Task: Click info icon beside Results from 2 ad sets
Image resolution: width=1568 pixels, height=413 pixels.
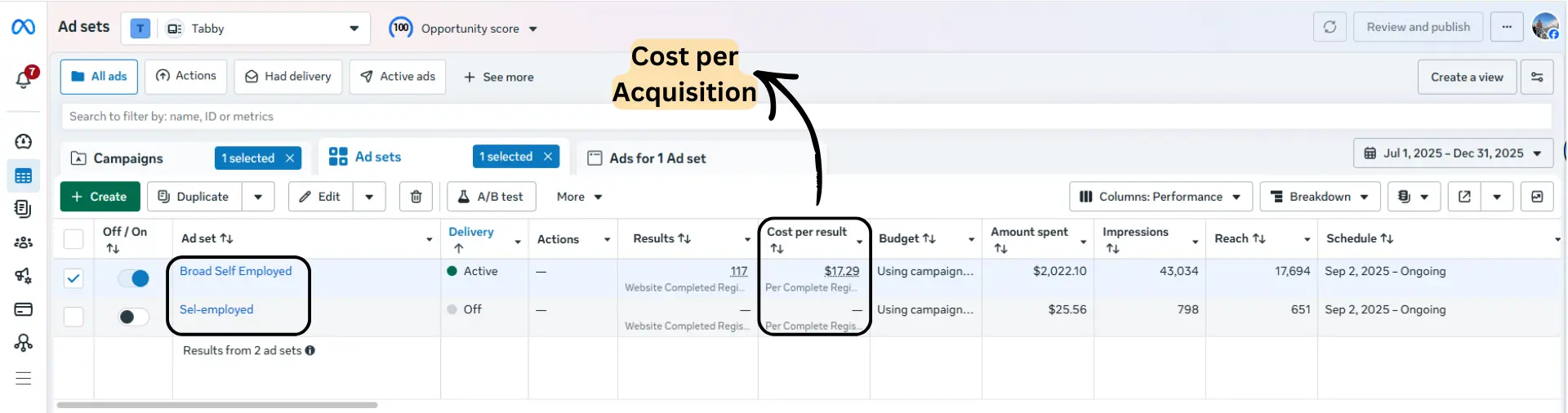Action: coord(310,350)
